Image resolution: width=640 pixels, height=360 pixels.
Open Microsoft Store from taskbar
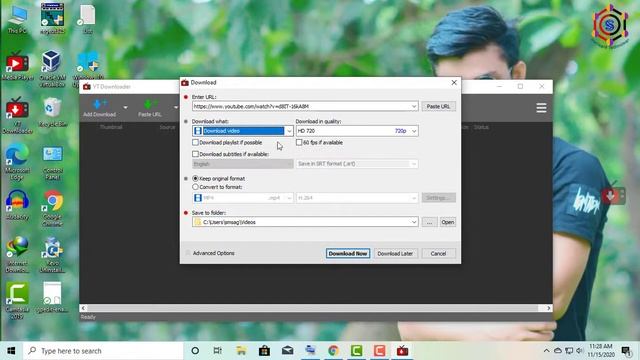[x=264, y=351]
